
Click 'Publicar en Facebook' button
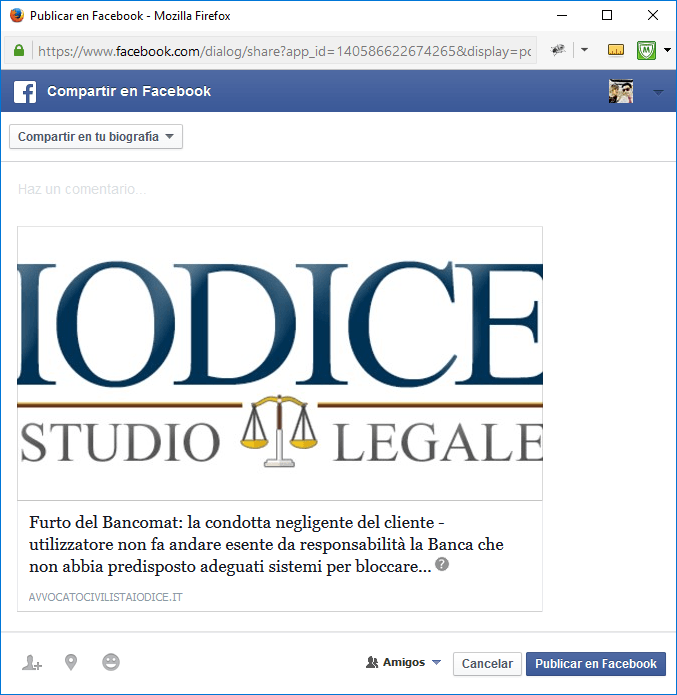pyautogui.click(x=596, y=664)
